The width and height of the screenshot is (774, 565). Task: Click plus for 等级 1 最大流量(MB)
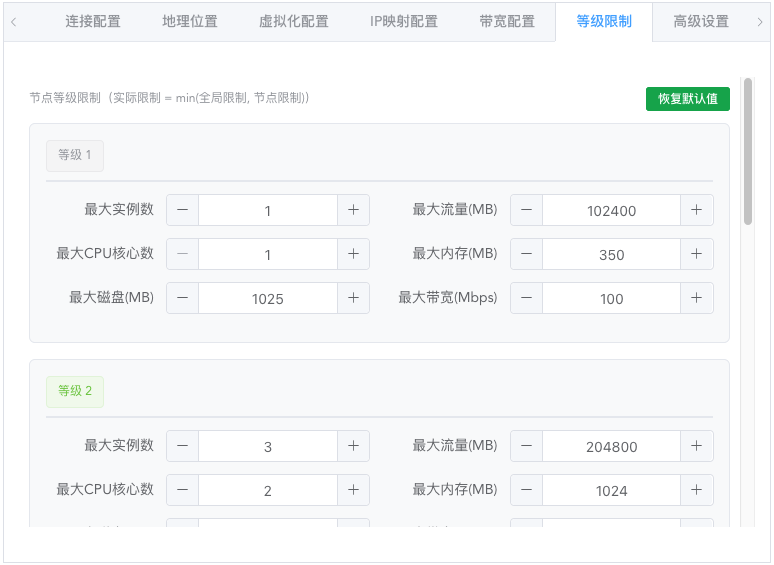click(x=697, y=210)
